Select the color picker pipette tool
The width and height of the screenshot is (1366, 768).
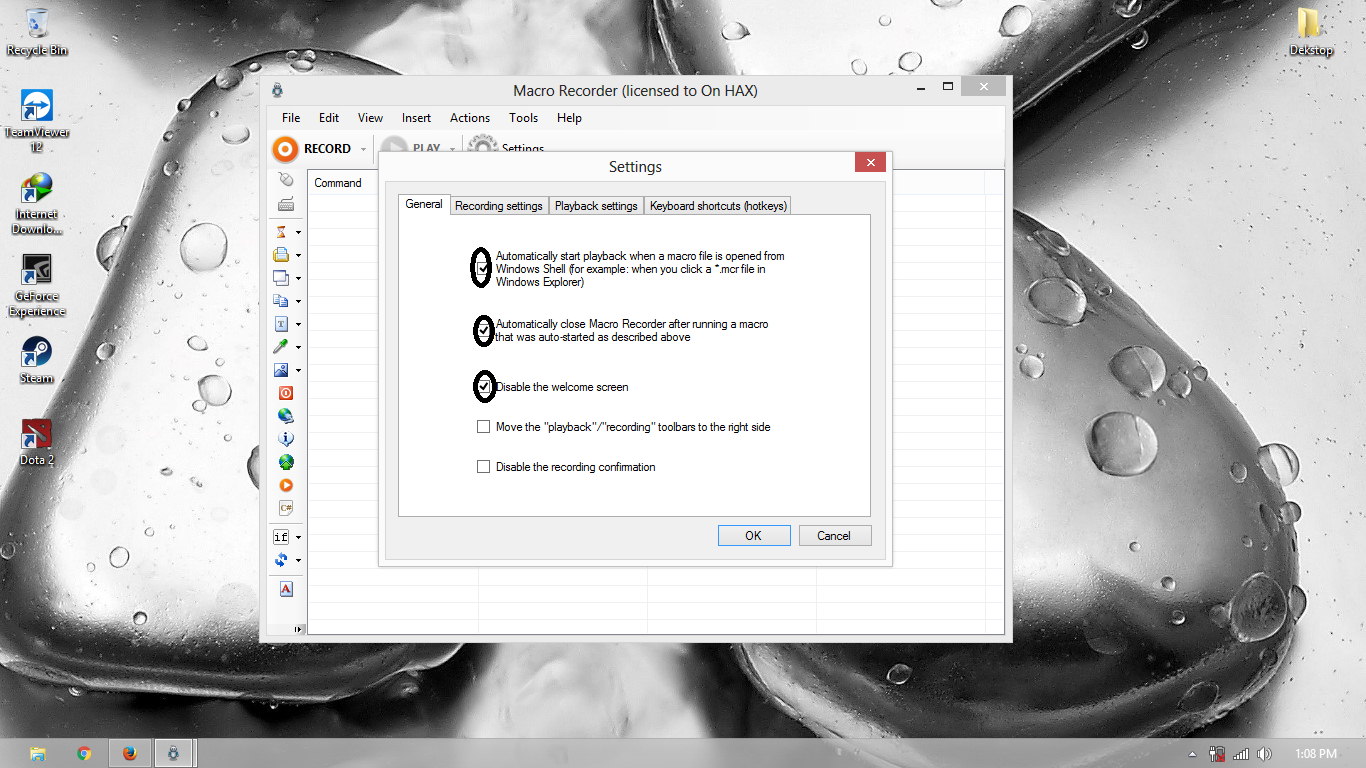pos(284,347)
